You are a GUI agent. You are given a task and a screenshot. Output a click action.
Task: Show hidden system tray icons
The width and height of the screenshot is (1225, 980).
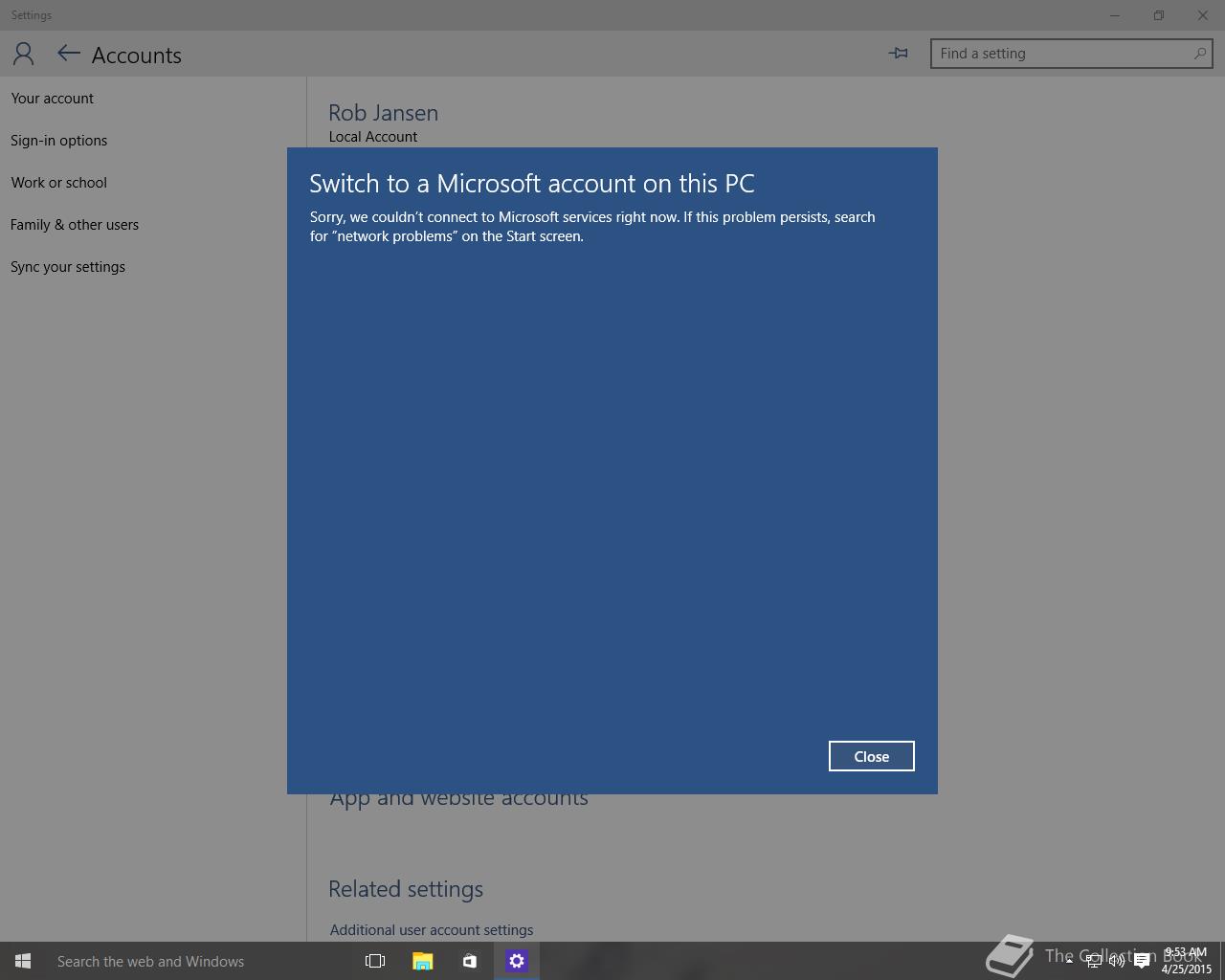click(1069, 961)
